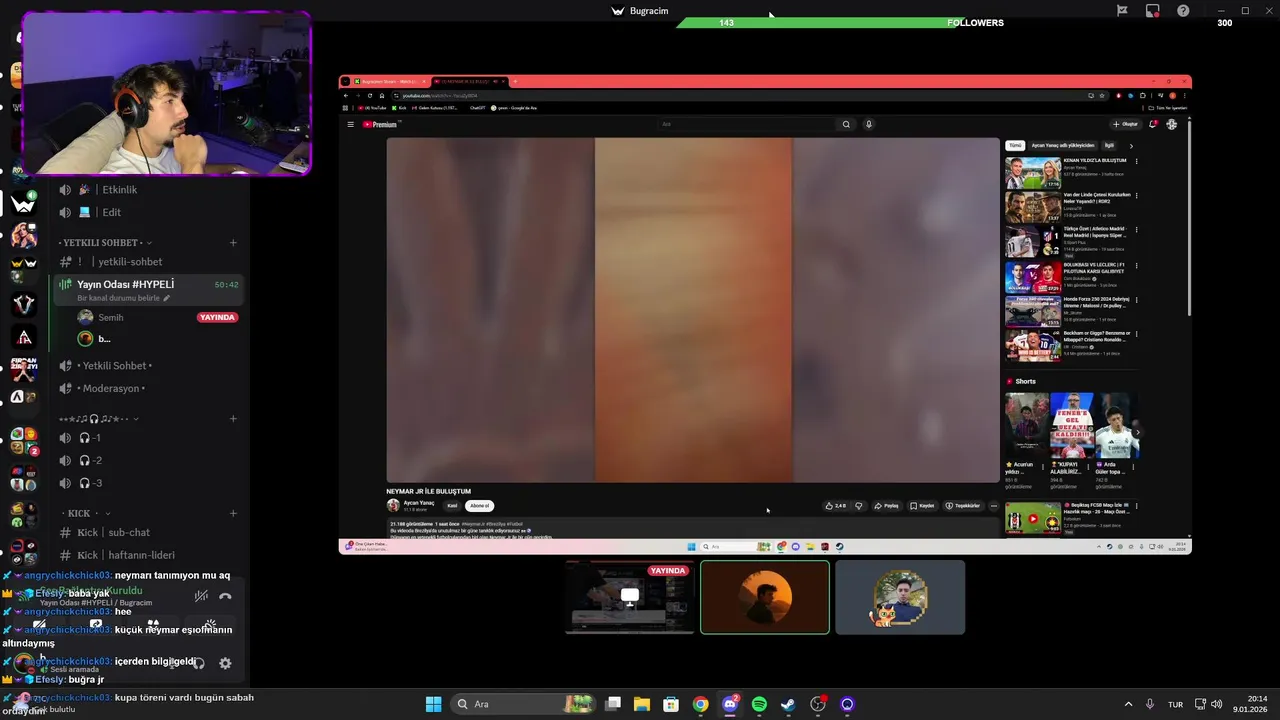Join voice channel -1
Screen dimensions: 1280x720
click(148, 438)
